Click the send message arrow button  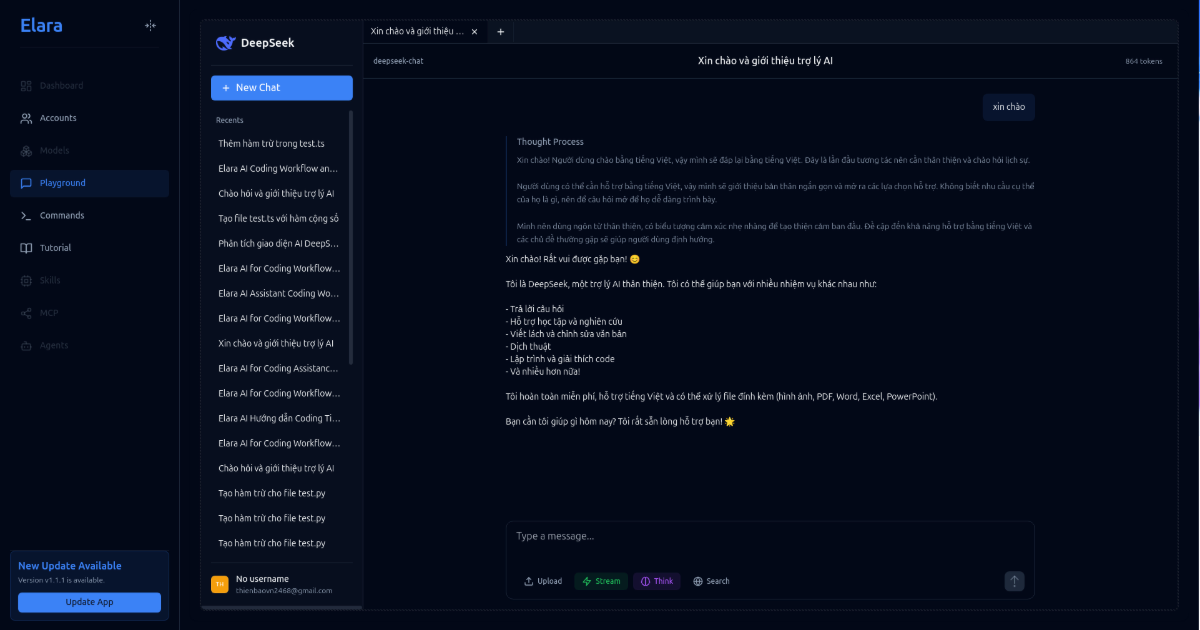point(1014,581)
